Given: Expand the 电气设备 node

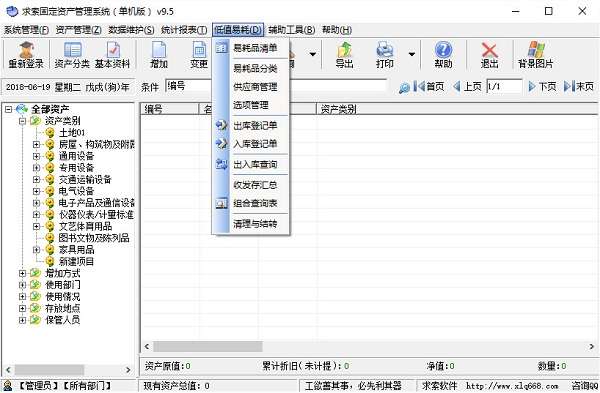Looking at the screenshot, I should point(36,191).
